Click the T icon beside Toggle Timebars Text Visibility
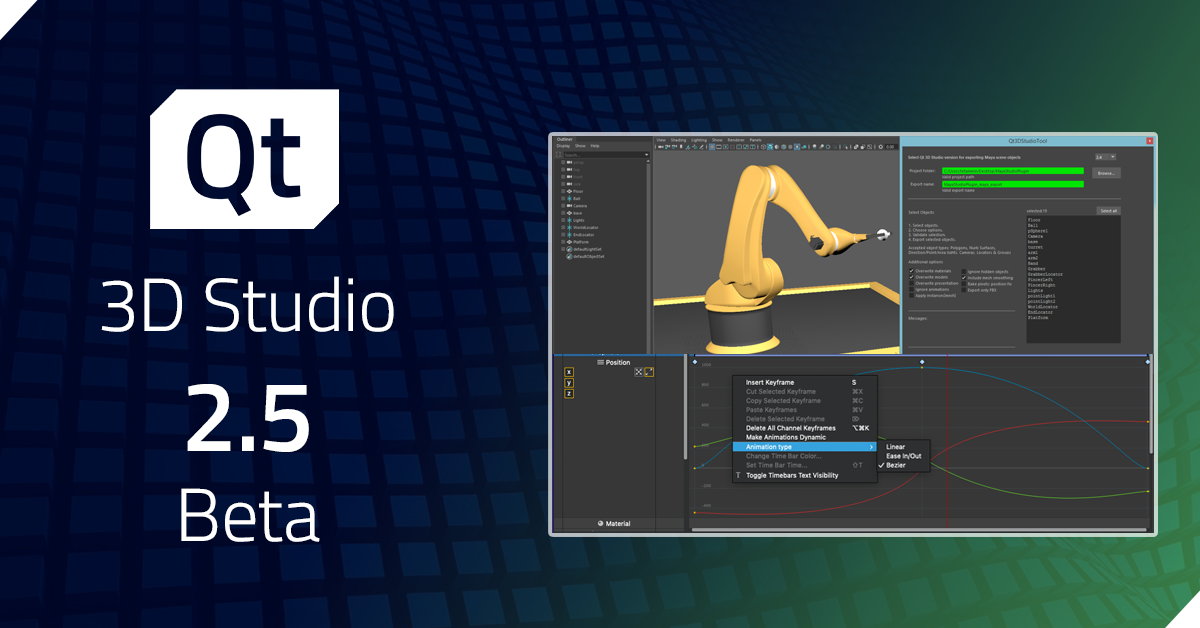This screenshot has height=628, width=1200. pos(738,475)
